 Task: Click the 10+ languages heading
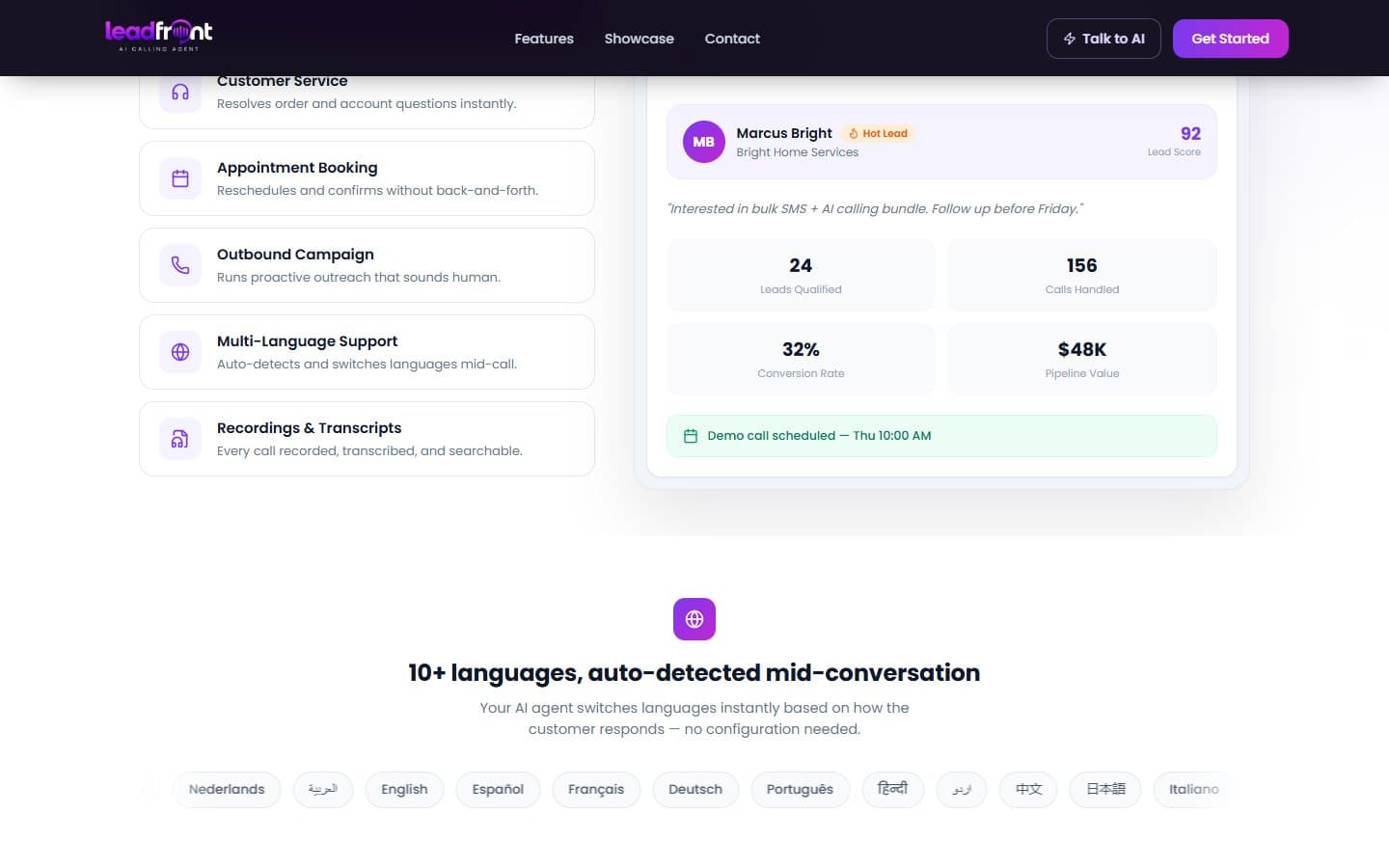click(694, 673)
